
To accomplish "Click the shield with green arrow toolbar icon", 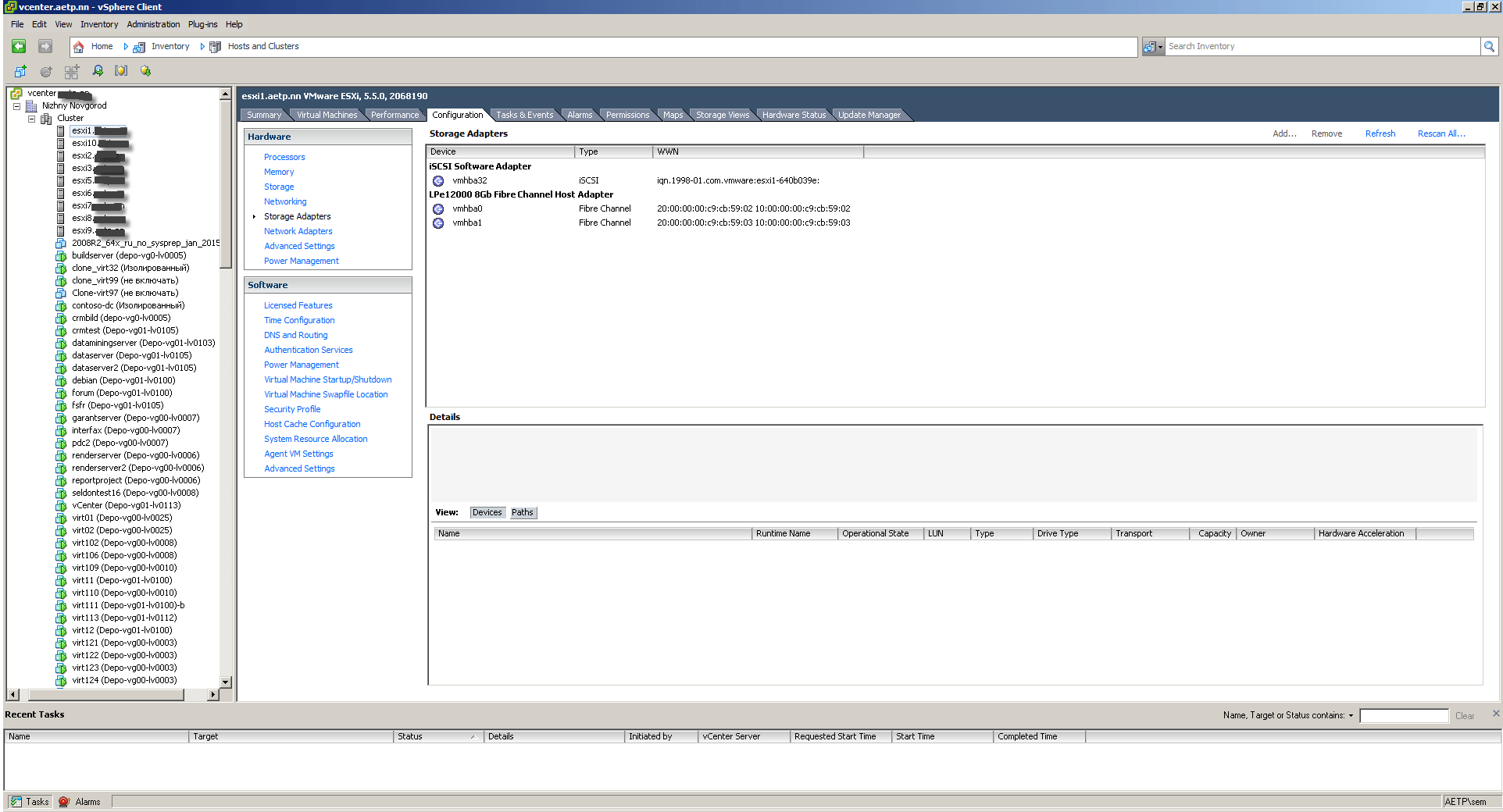I will click(x=145, y=71).
